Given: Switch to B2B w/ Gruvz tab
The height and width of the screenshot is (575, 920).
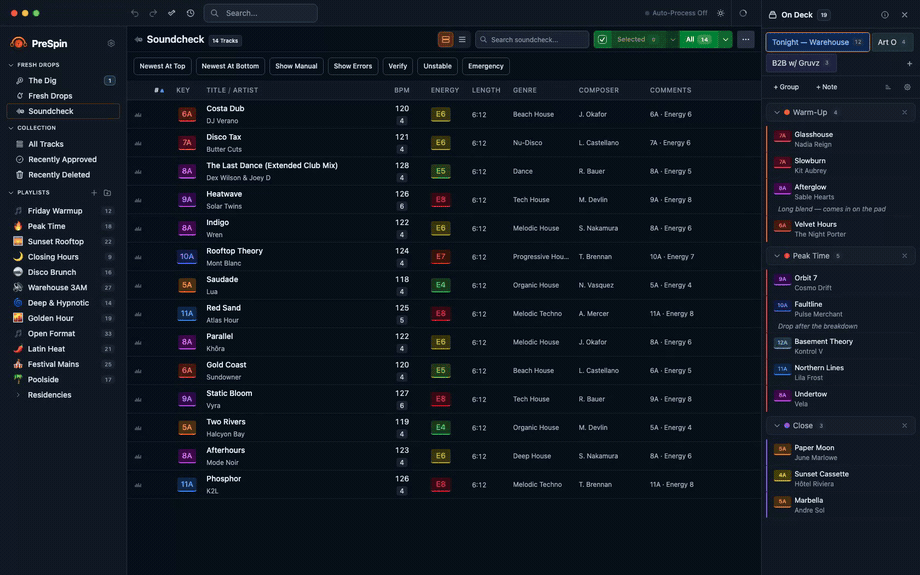Looking at the screenshot, I should [x=800, y=63].
